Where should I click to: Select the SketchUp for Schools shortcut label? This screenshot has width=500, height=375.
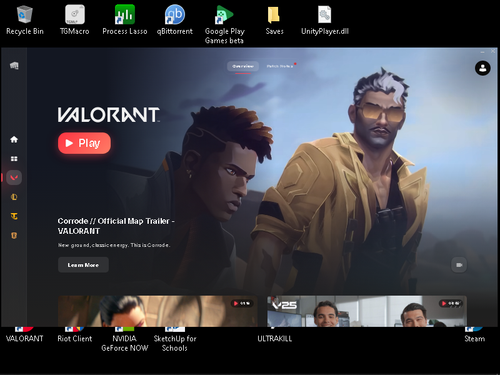pyautogui.click(x=175, y=343)
